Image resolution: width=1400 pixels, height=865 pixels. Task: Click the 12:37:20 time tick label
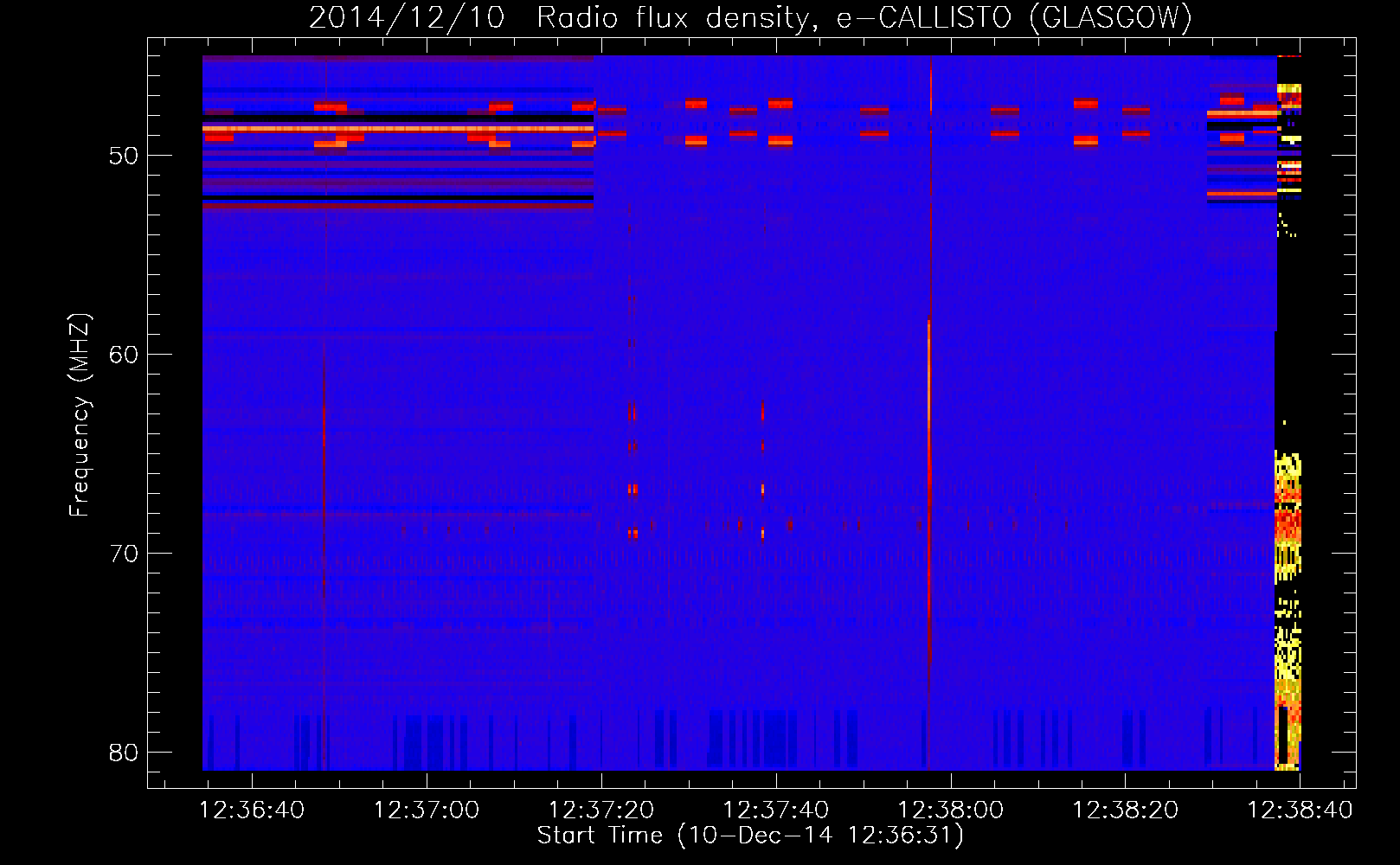601,811
